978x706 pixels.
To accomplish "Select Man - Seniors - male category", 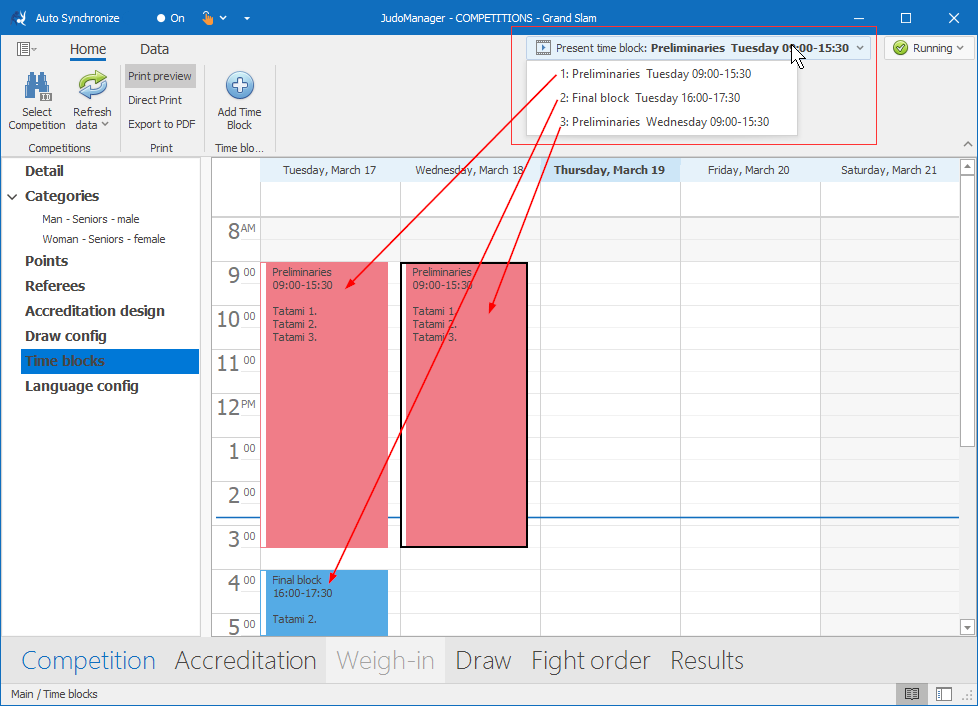I will pos(90,219).
